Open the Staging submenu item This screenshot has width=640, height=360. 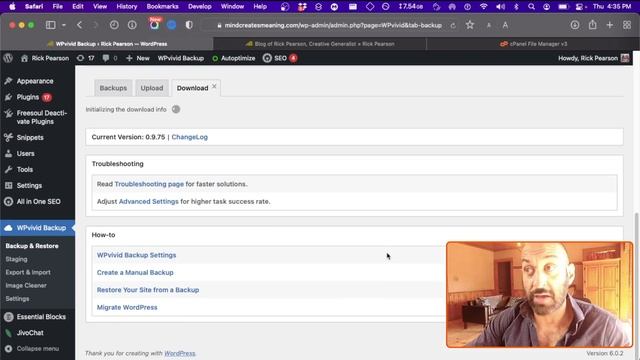pos(16,259)
